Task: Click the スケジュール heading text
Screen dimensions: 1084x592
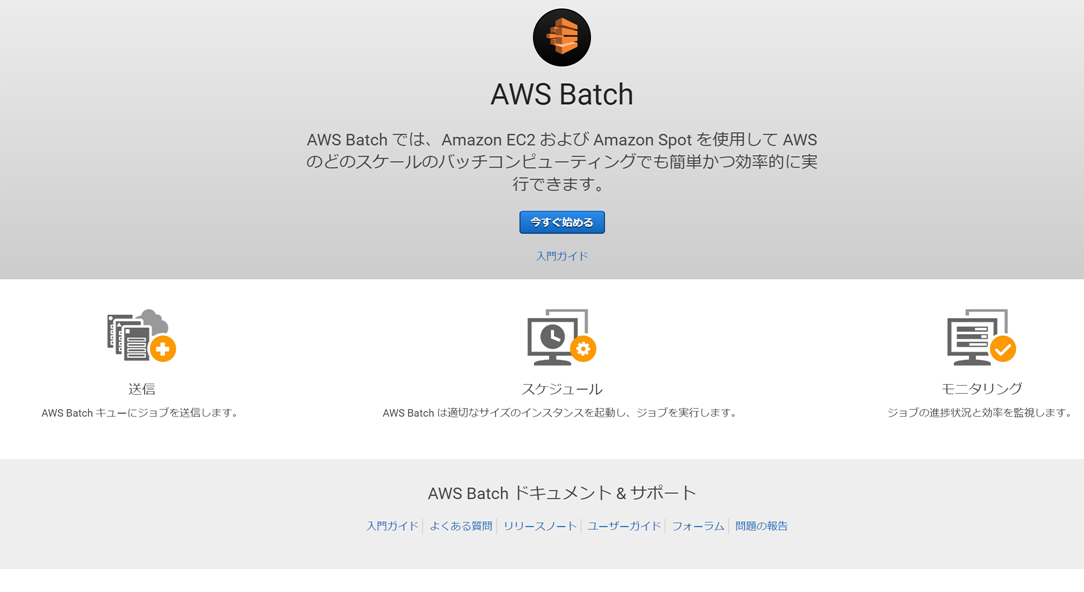Action: point(561,389)
